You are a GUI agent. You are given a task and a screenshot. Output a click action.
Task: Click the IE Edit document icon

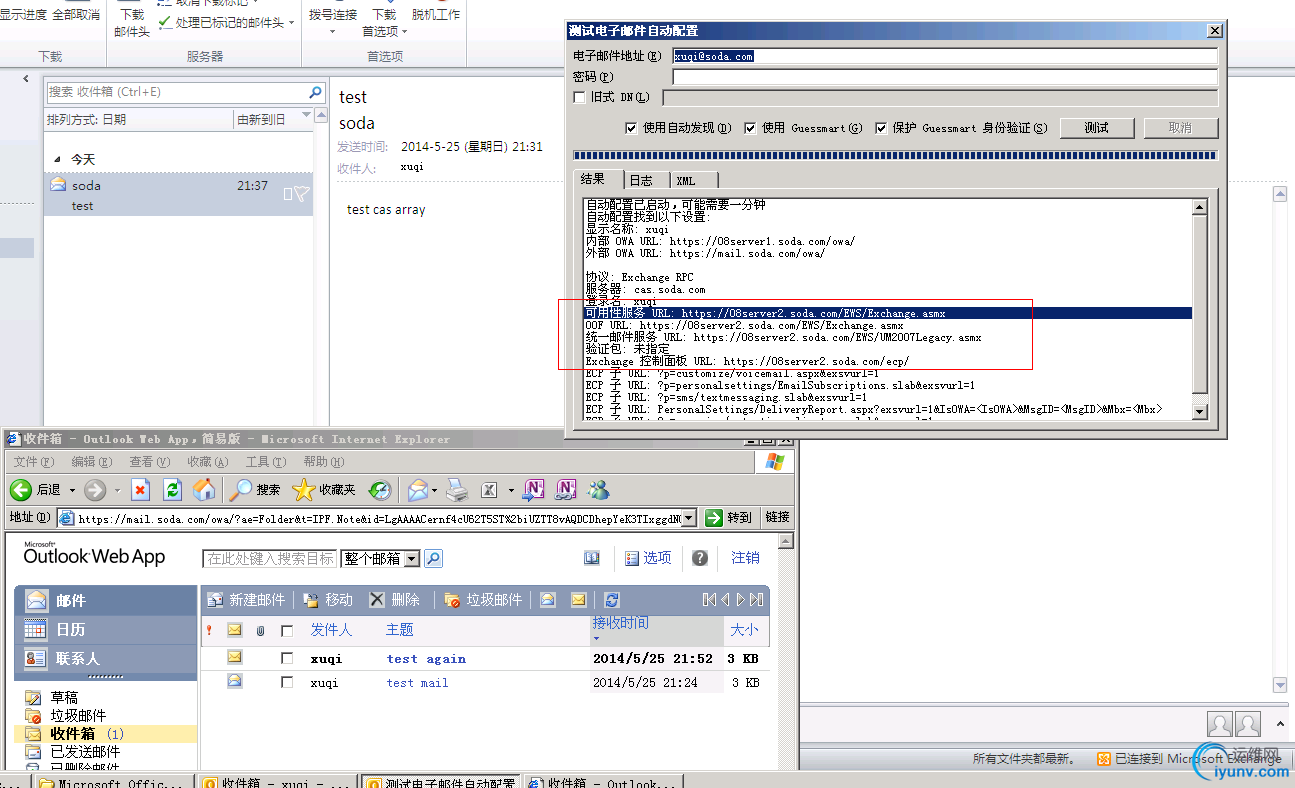(490, 490)
